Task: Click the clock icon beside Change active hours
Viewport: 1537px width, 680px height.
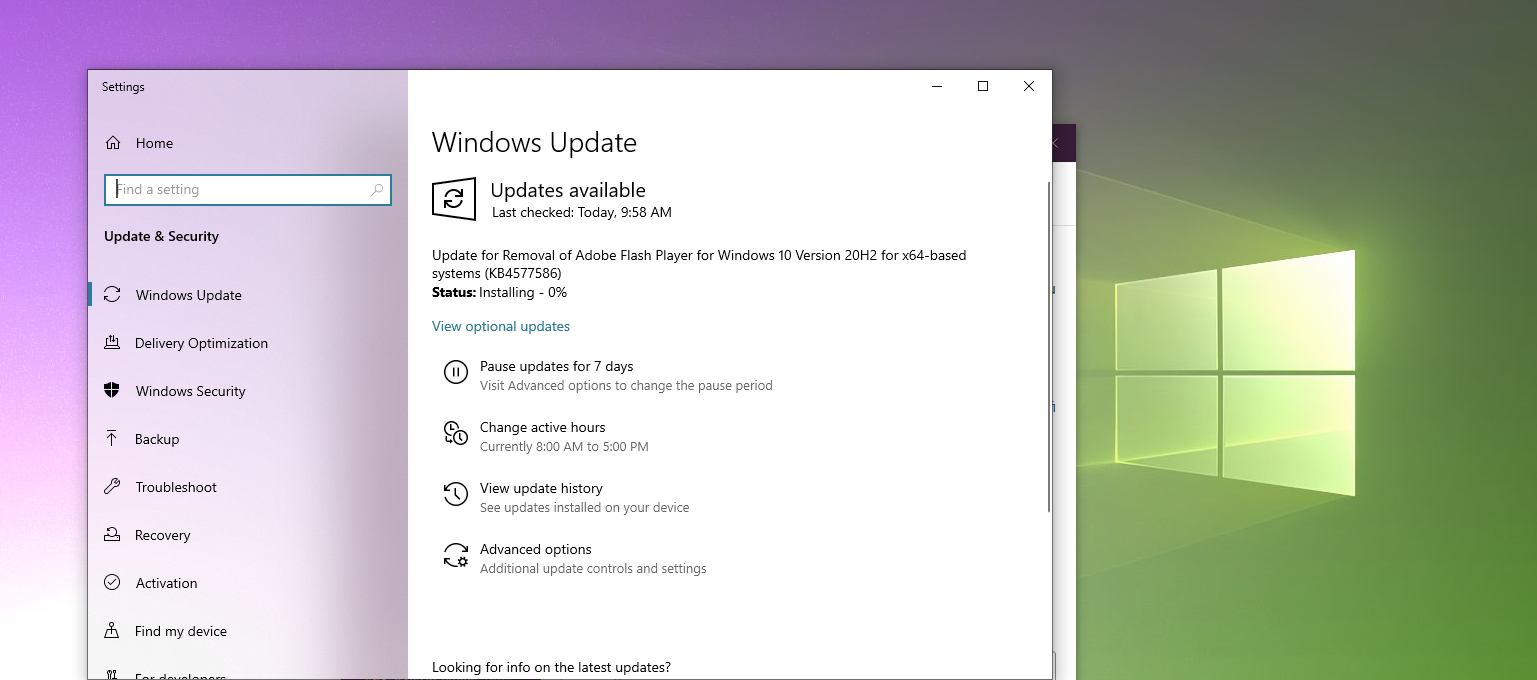Action: coord(455,433)
